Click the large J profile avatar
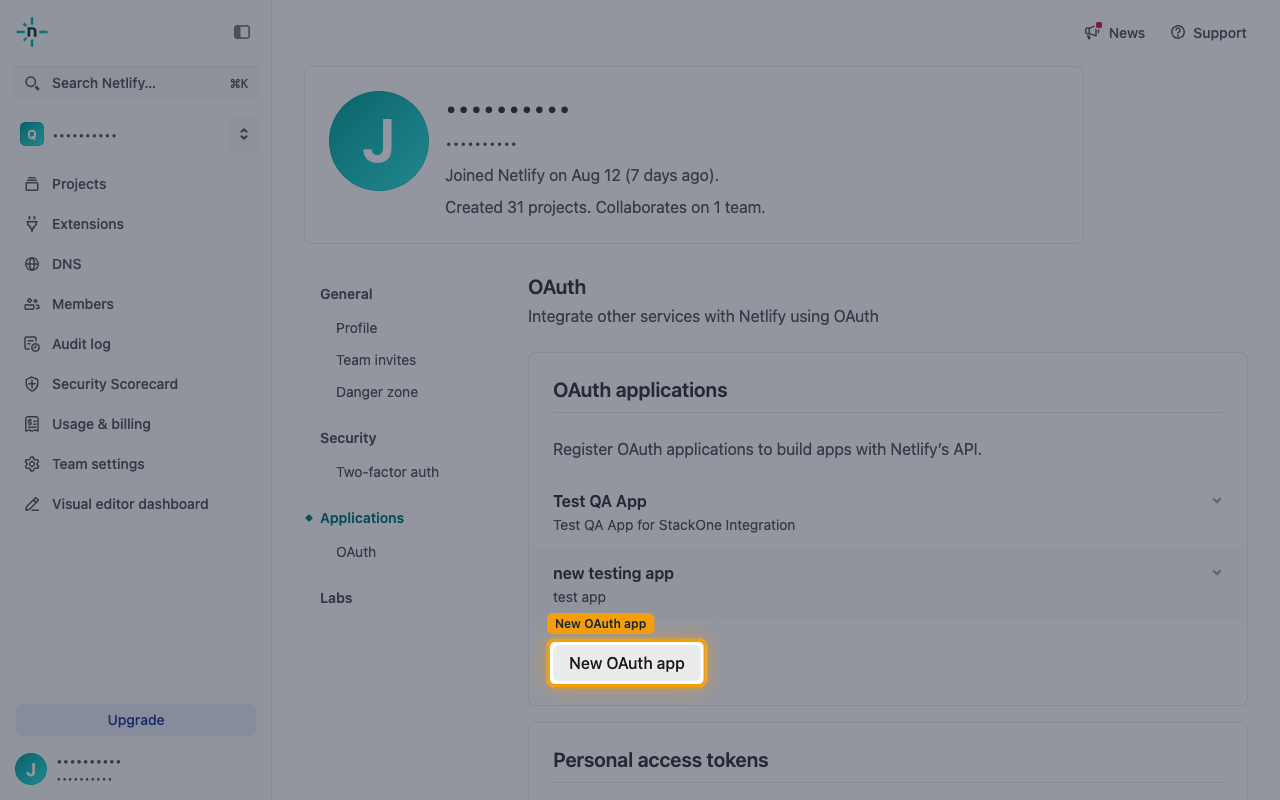This screenshot has width=1280, height=800. (x=379, y=141)
